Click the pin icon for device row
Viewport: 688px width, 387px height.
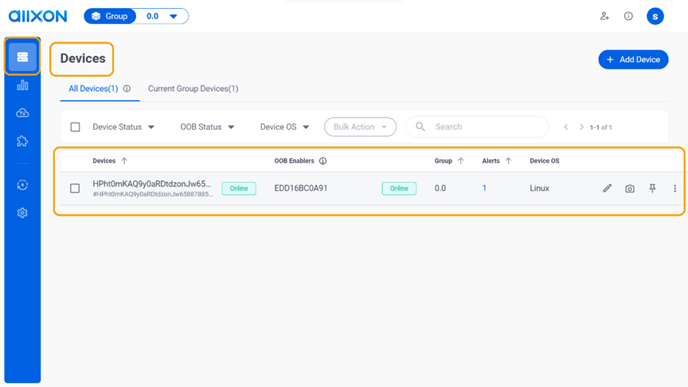tap(652, 188)
